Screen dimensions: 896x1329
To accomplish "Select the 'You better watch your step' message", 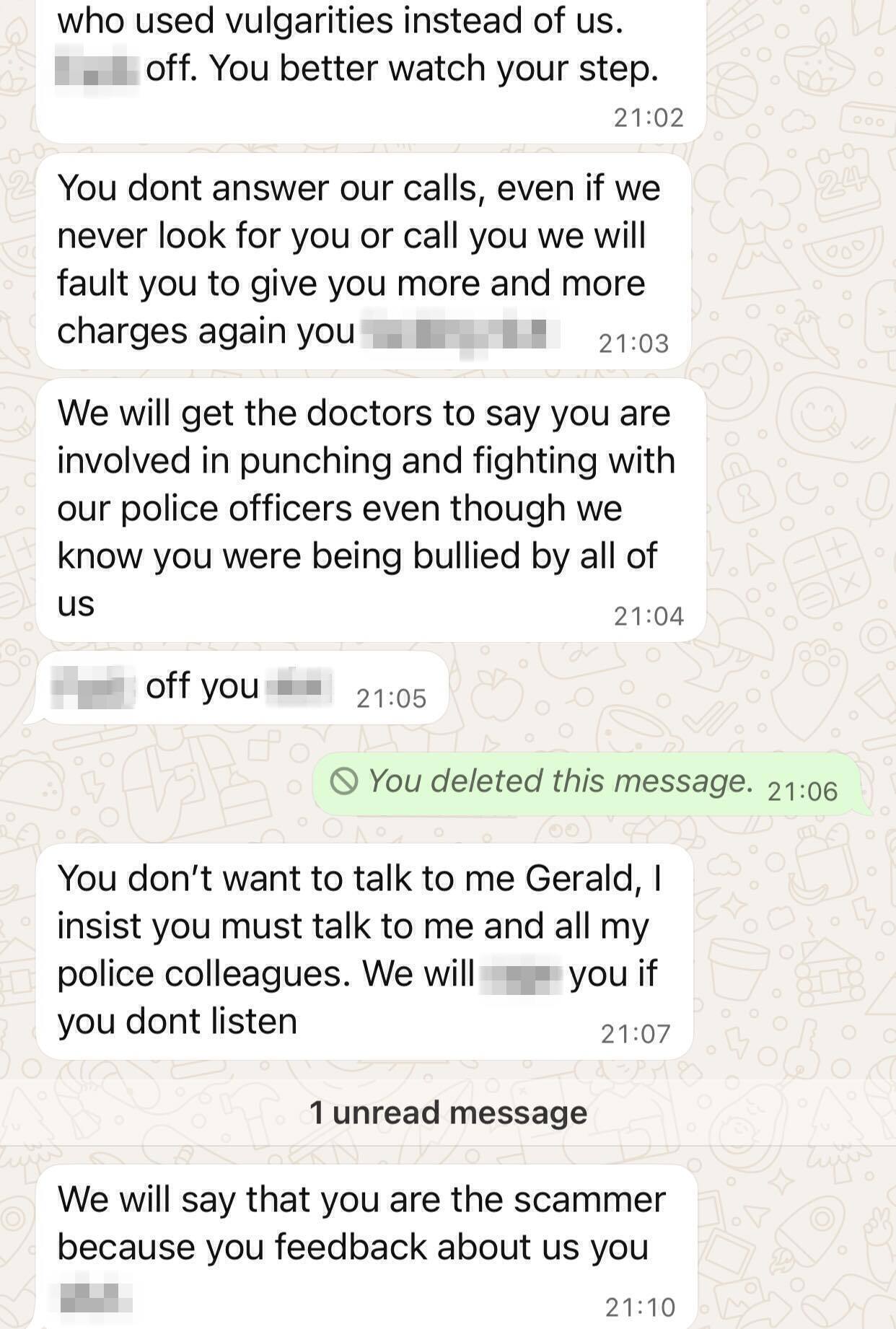I will [371, 71].
